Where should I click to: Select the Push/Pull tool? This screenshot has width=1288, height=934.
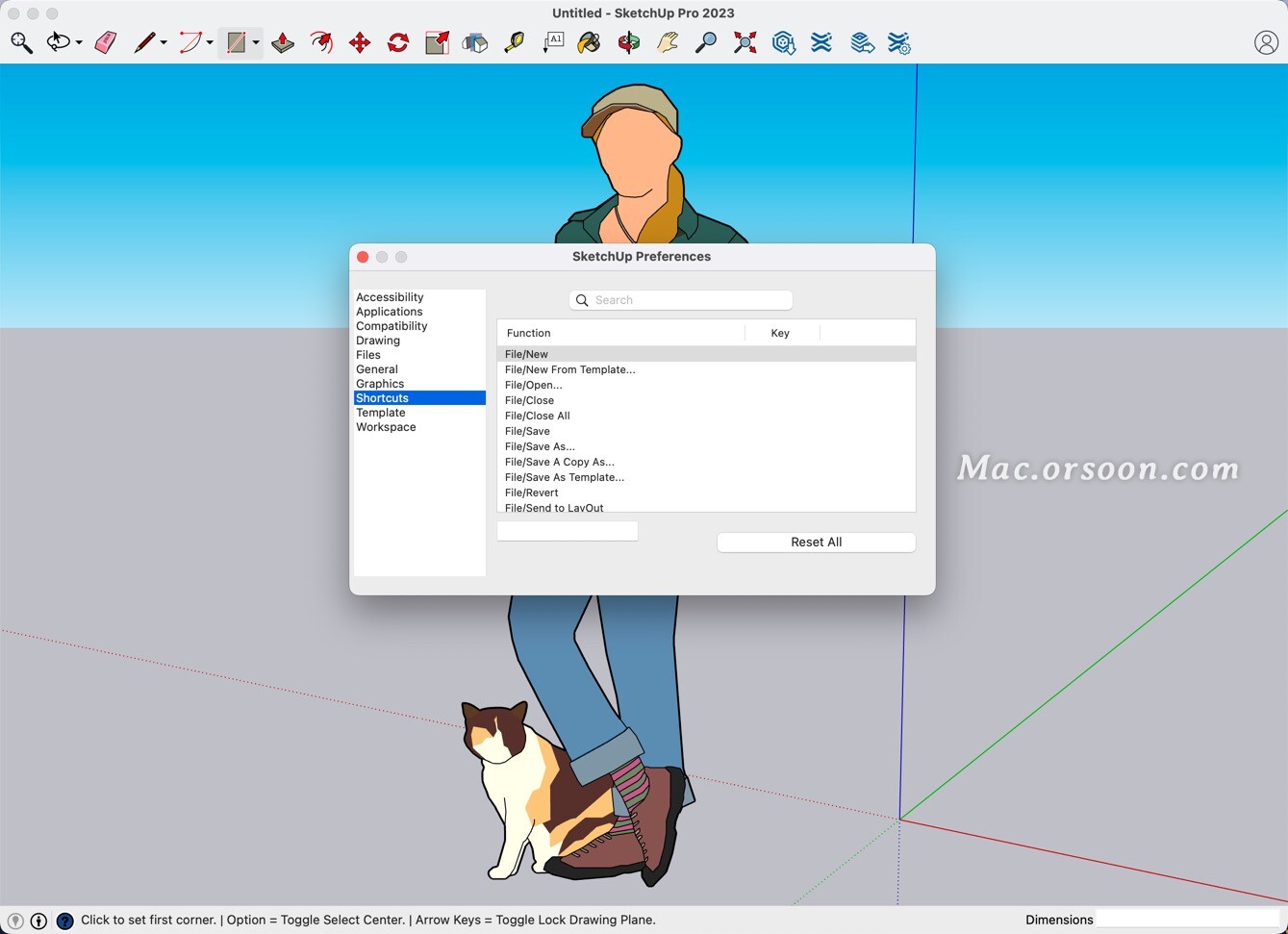[283, 42]
